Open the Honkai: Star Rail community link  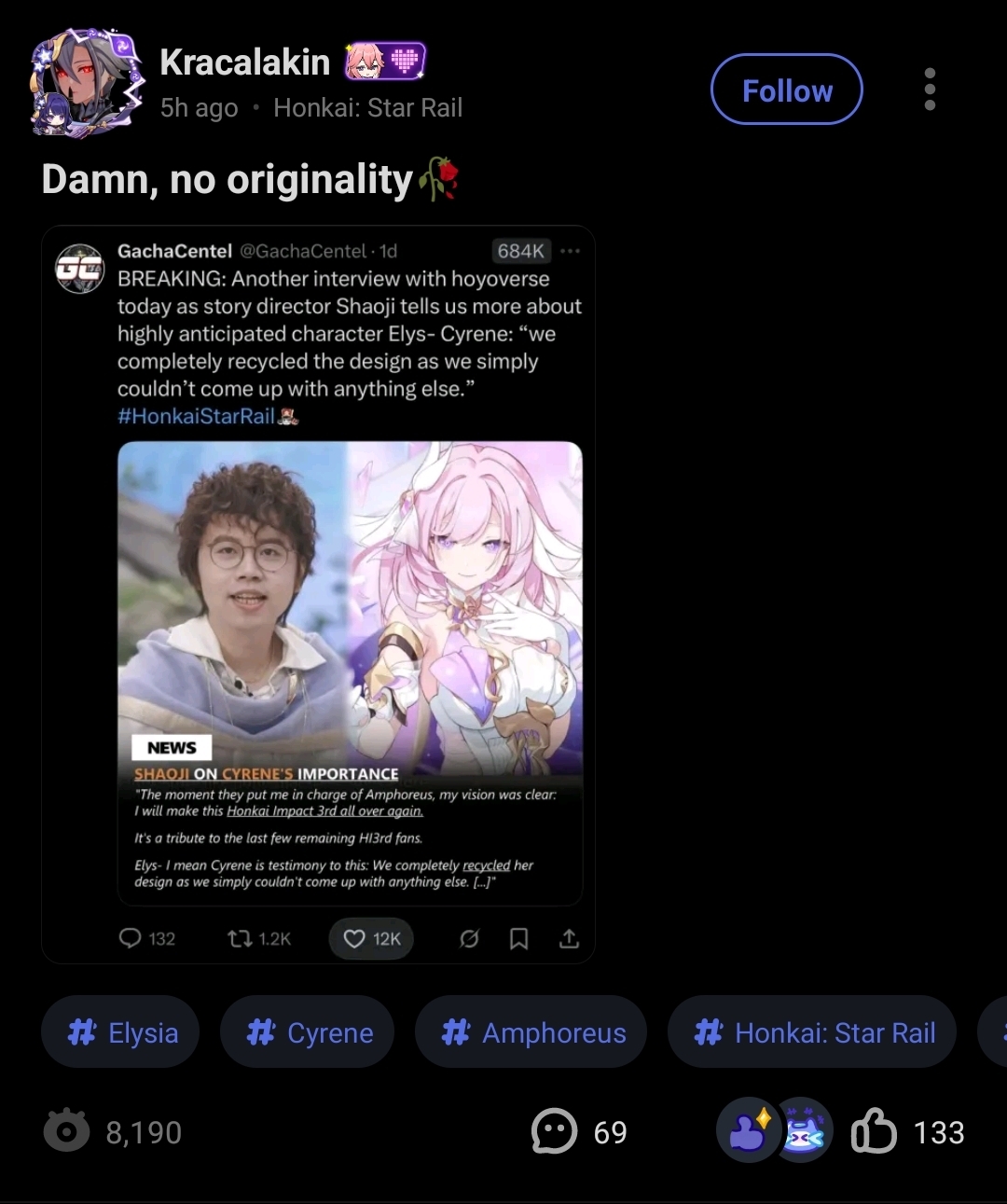click(x=368, y=108)
